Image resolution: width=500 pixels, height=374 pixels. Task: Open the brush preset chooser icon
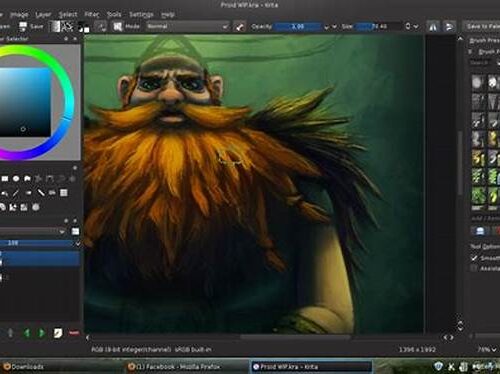tap(117, 27)
